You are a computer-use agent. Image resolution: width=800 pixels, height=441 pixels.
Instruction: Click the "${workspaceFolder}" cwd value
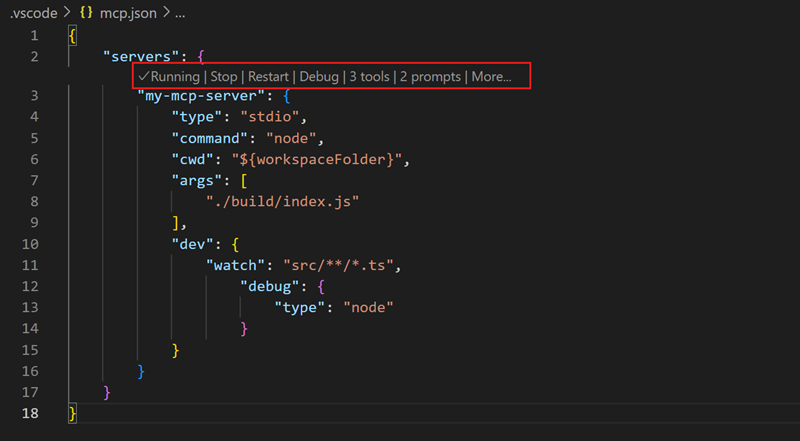[x=320, y=160]
